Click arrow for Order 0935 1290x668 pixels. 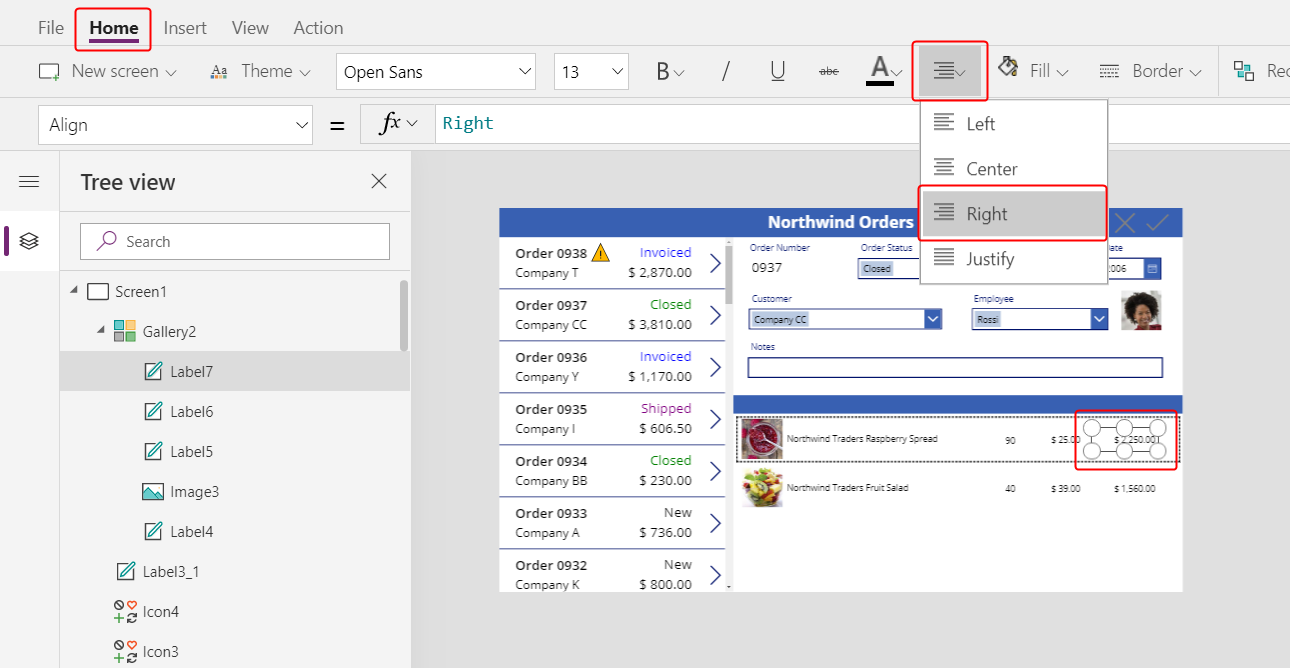[x=714, y=419]
